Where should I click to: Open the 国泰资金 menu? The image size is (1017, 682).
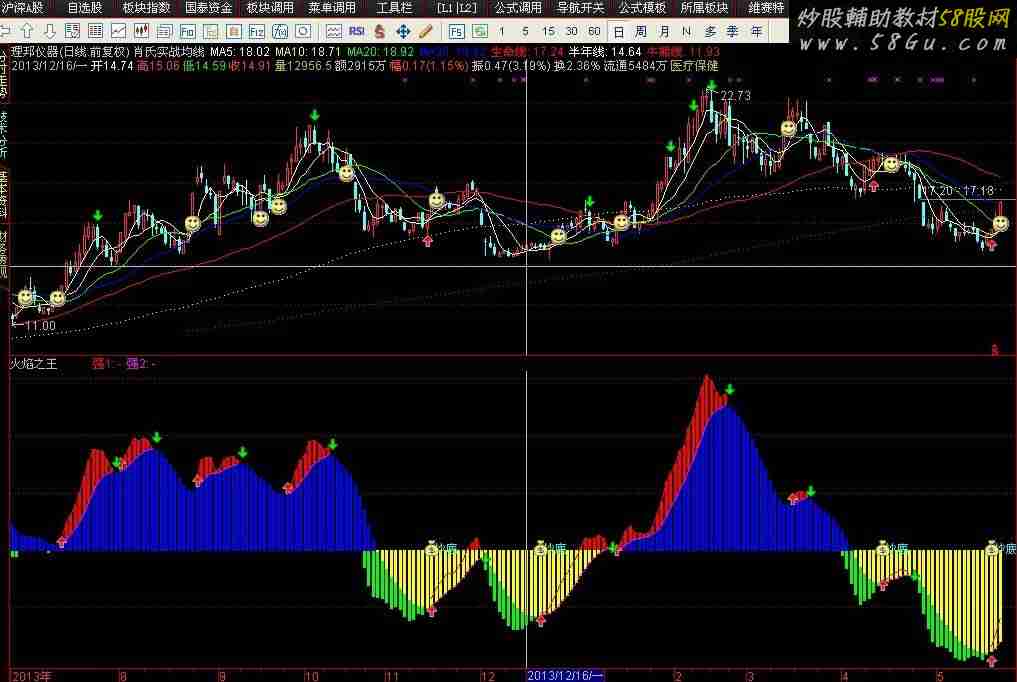pos(208,8)
